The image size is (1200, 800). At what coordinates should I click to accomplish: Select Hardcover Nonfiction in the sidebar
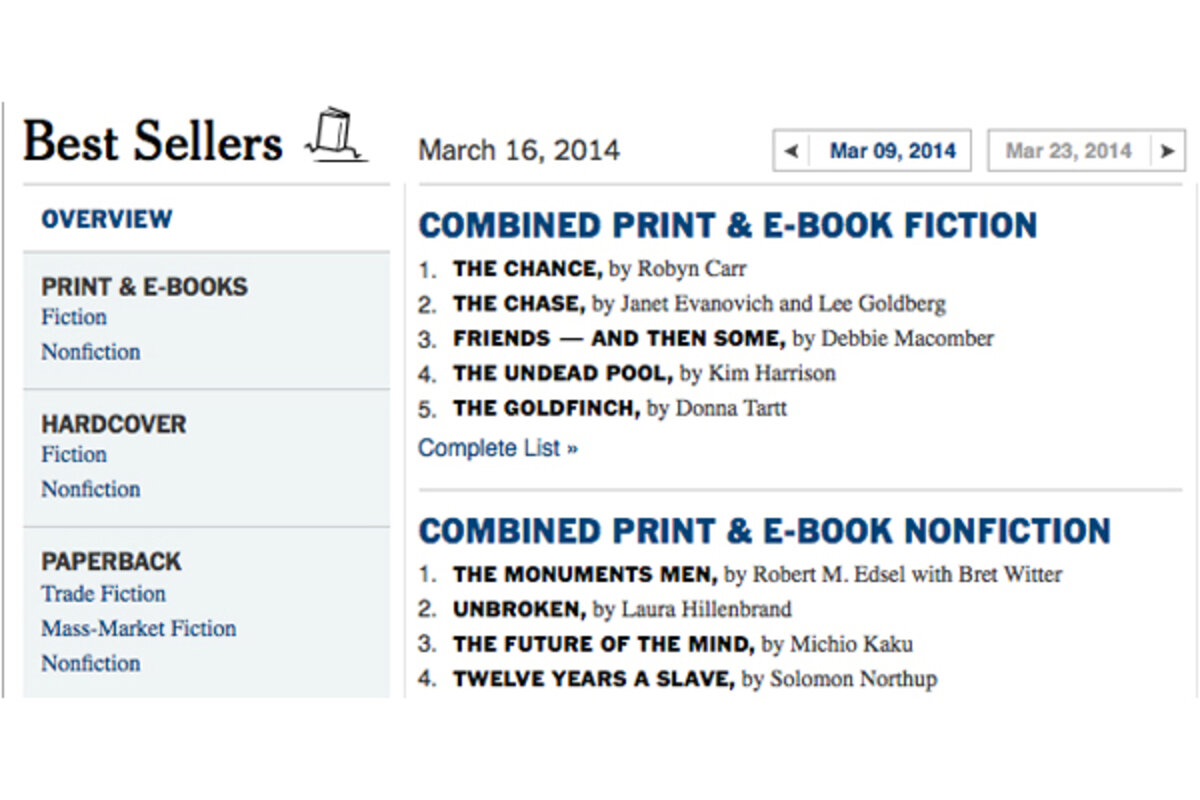[x=91, y=489]
